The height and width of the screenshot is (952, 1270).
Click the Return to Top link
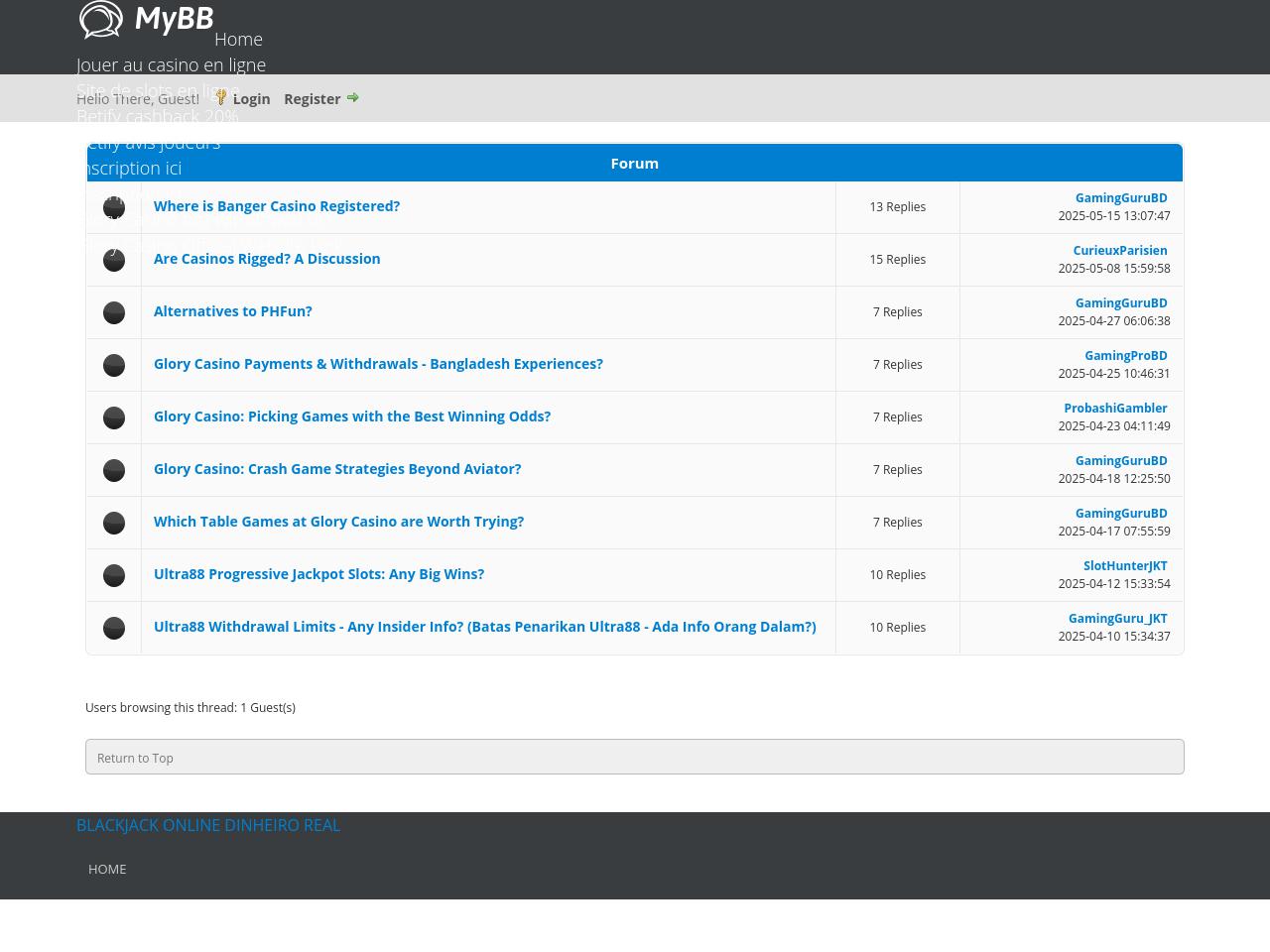[x=135, y=758]
